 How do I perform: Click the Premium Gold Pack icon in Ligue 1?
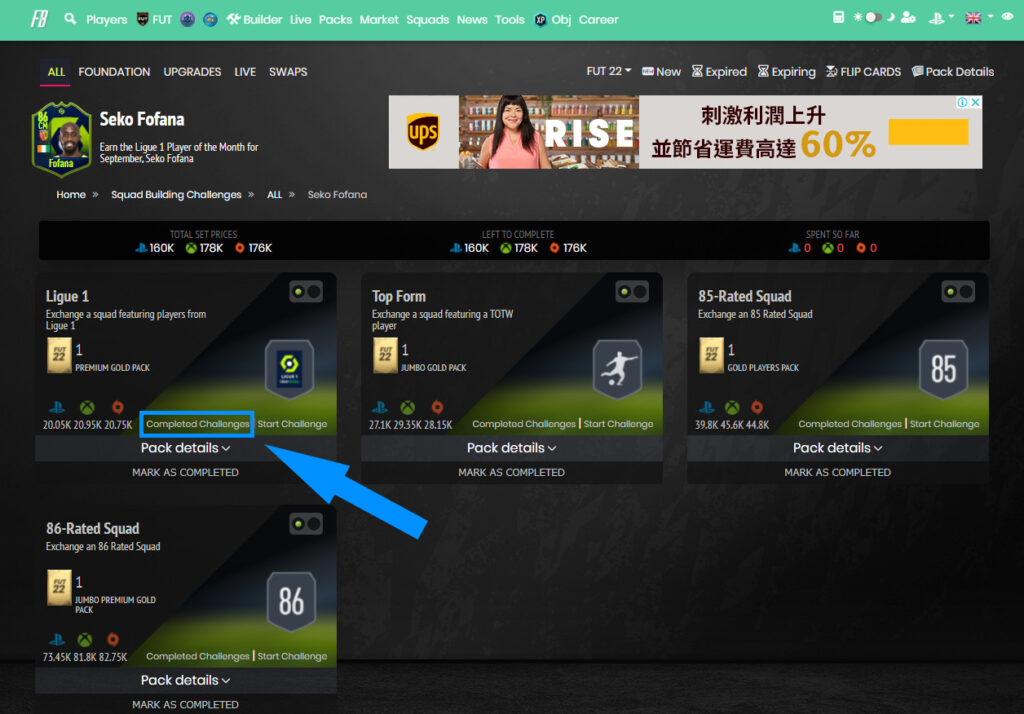tap(59, 355)
